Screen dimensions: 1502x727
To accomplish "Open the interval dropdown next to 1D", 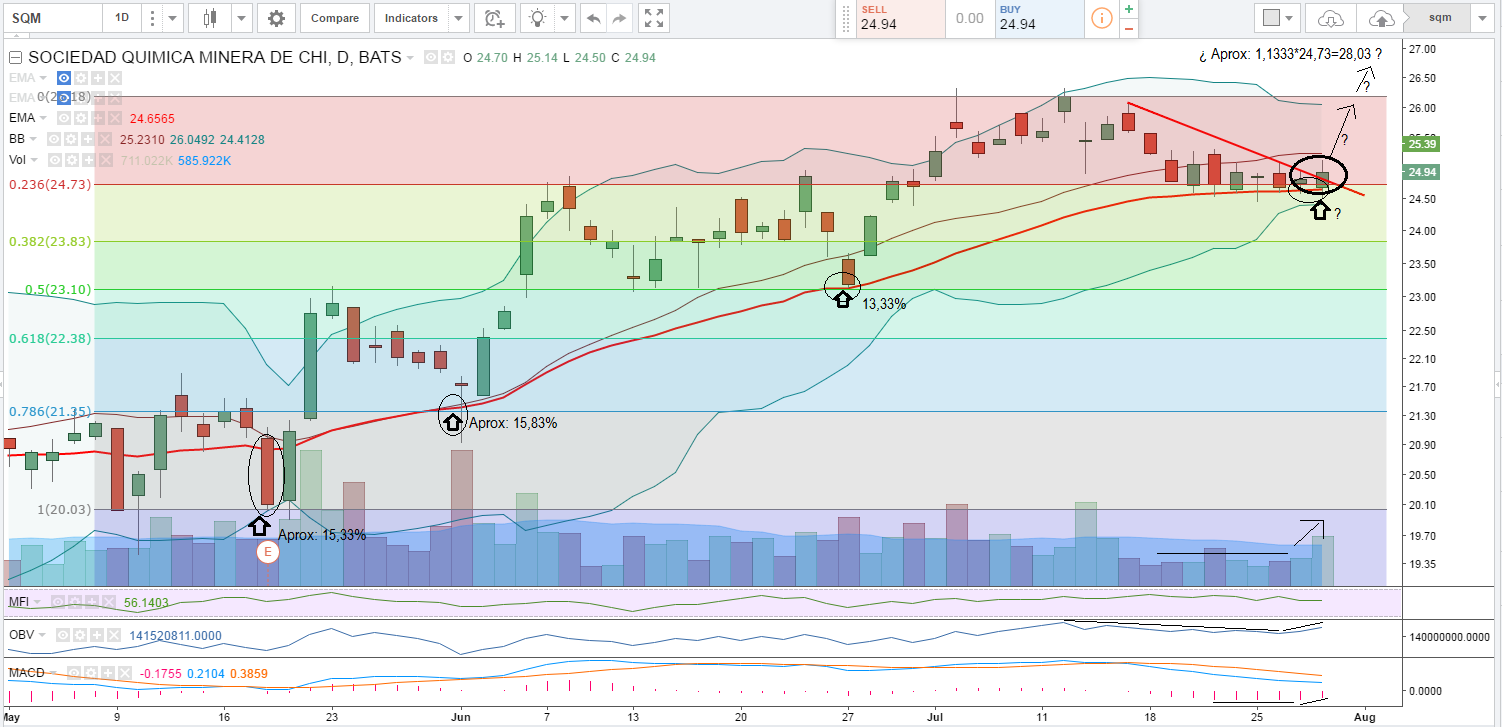I will (x=174, y=18).
